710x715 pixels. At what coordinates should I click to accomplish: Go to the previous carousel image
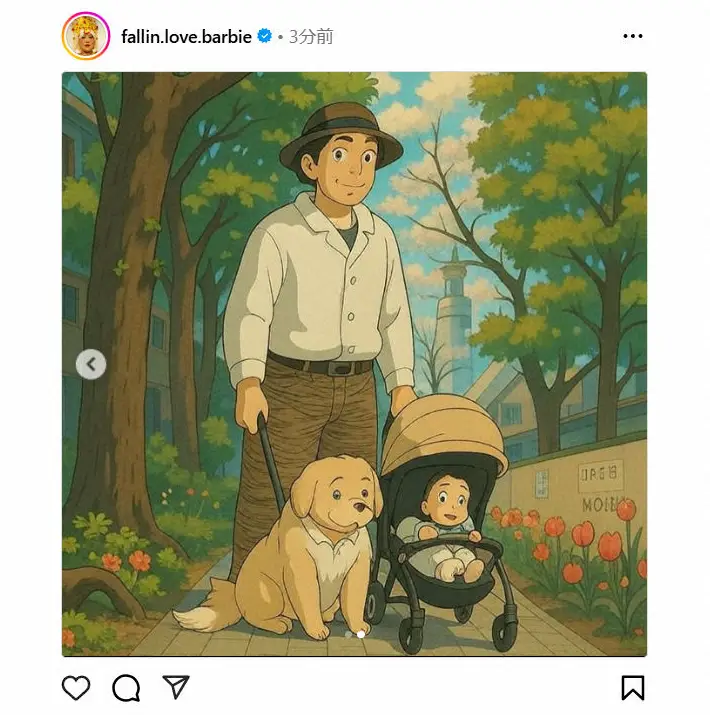pos(91,364)
